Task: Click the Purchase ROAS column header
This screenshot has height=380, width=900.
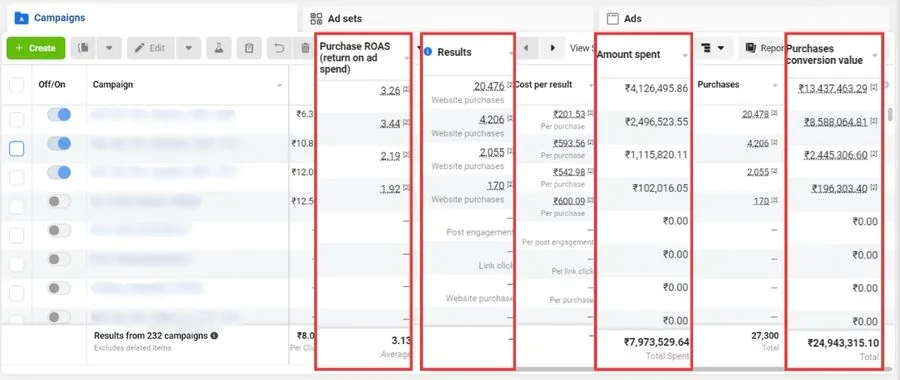Action: pos(355,57)
